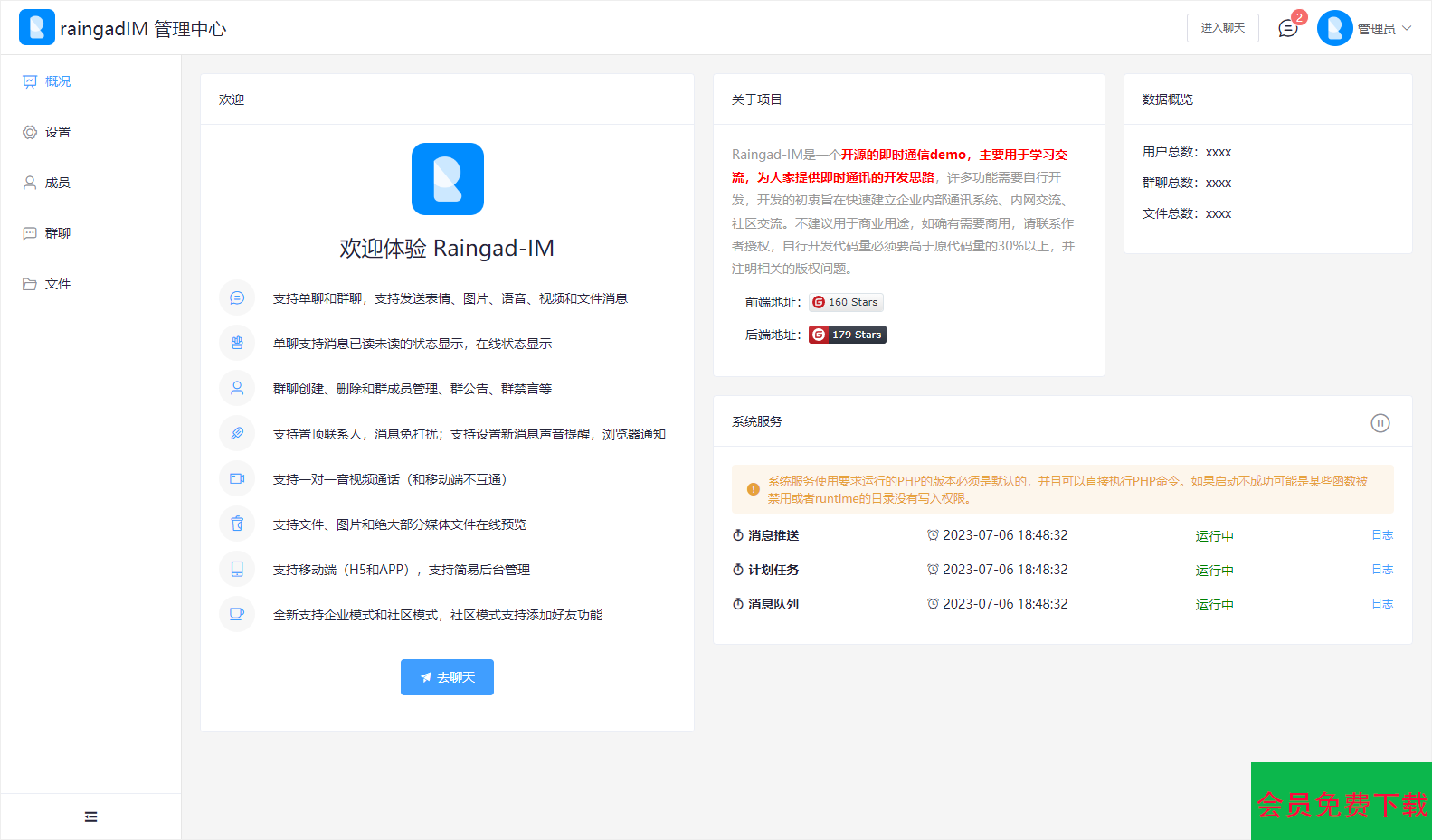
Task: Open the 文件 files section
Action: [57, 284]
